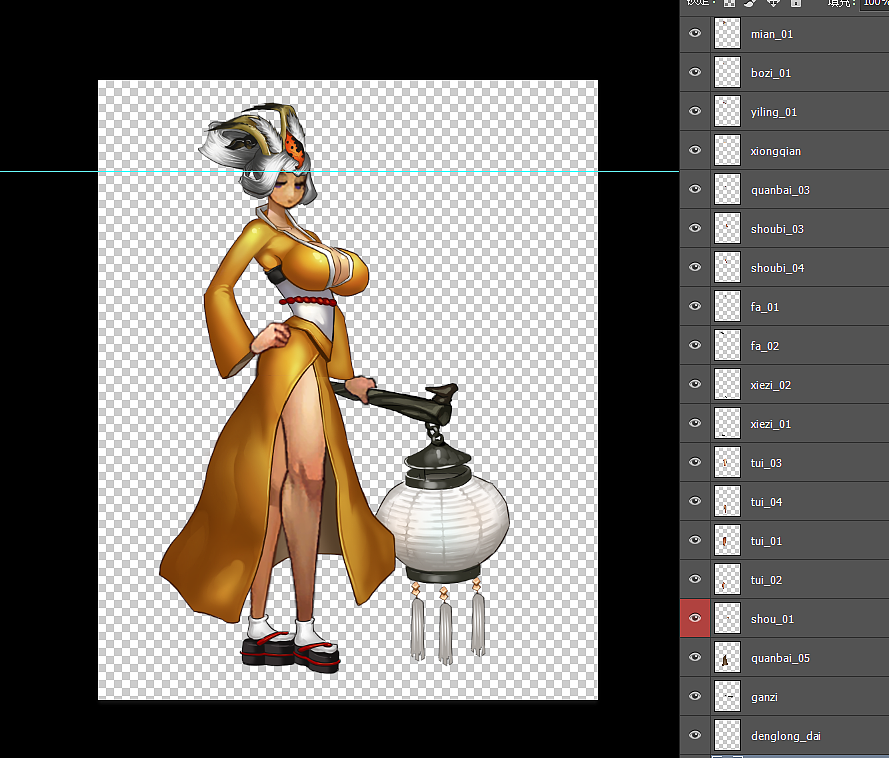Toggle the eye icon for tui_03
Viewport: 889px width, 758px height.
[x=695, y=462]
